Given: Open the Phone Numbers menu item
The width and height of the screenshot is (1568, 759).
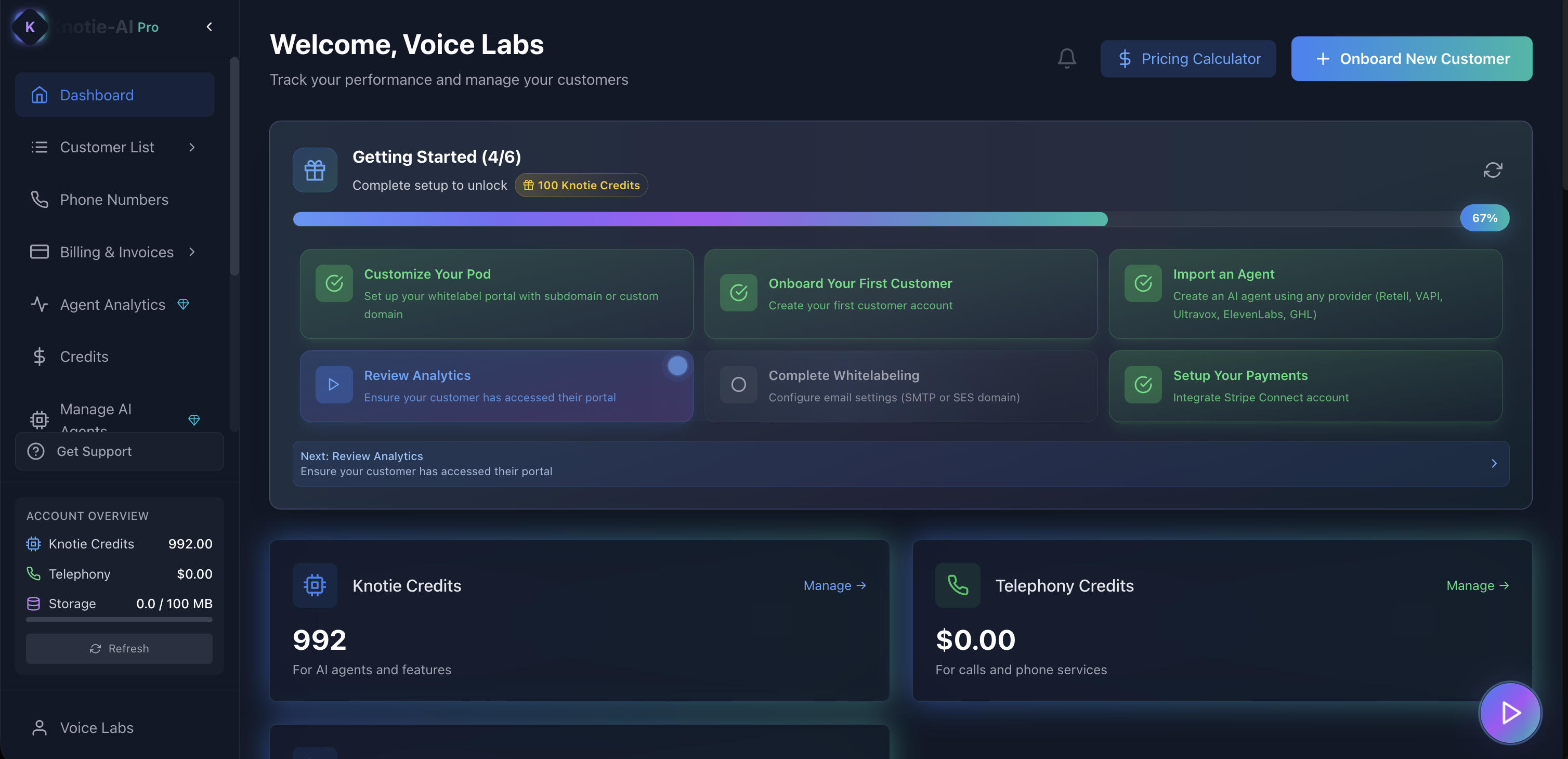Looking at the screenshot, I should (114, 200).
